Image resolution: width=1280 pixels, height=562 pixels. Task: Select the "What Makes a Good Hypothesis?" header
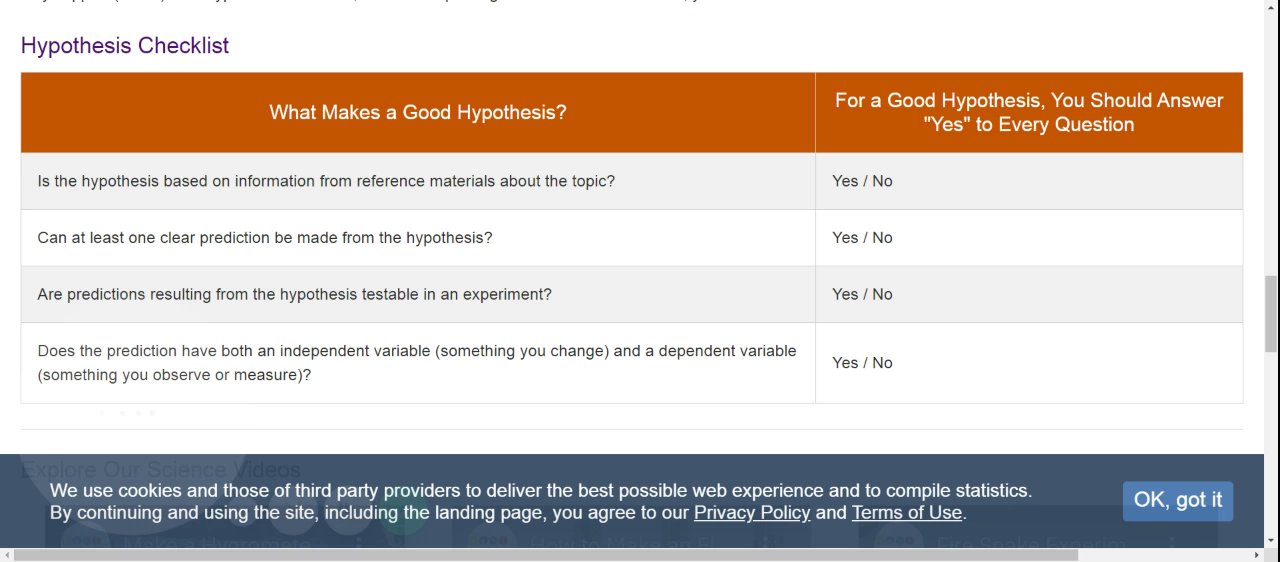pyautogui.click(x=417, y=113)
